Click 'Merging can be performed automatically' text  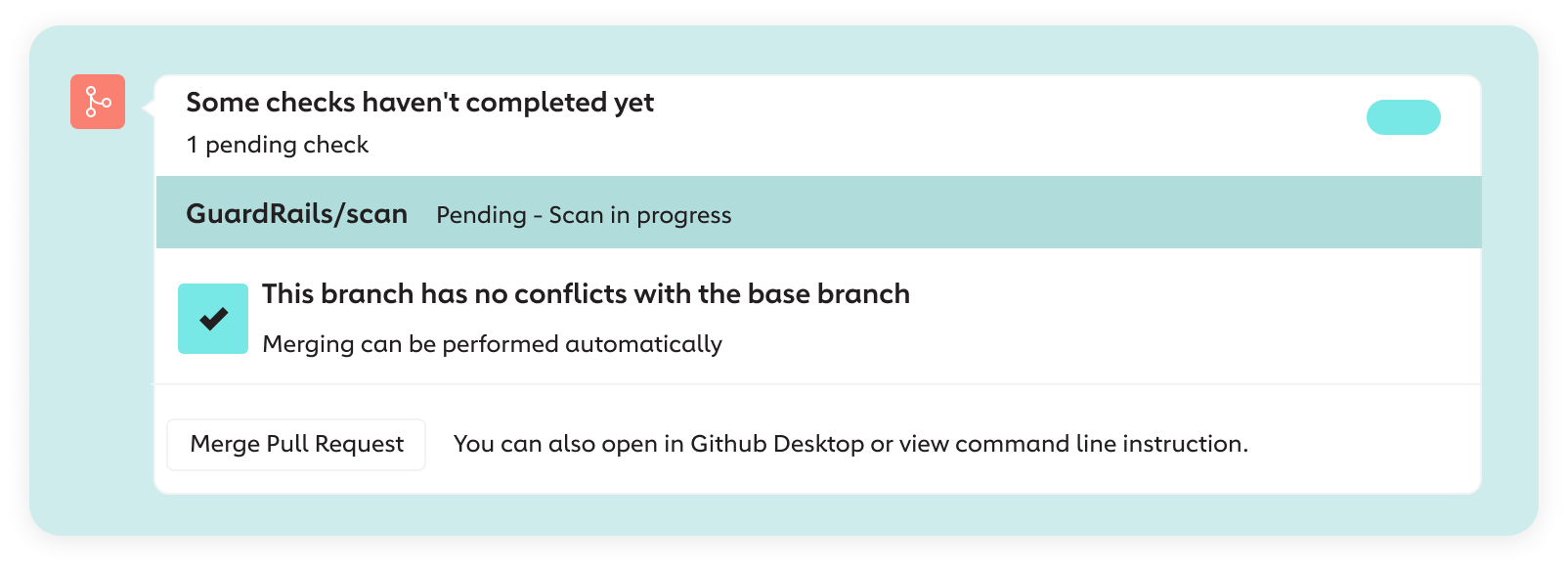(492, 344)
